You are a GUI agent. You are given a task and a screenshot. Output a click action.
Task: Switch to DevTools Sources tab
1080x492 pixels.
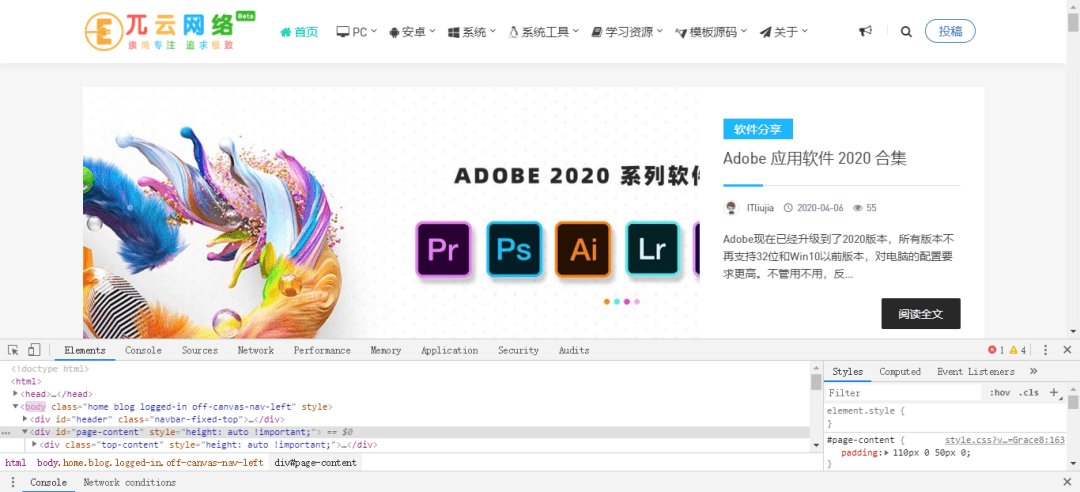[x=200, y=350]
